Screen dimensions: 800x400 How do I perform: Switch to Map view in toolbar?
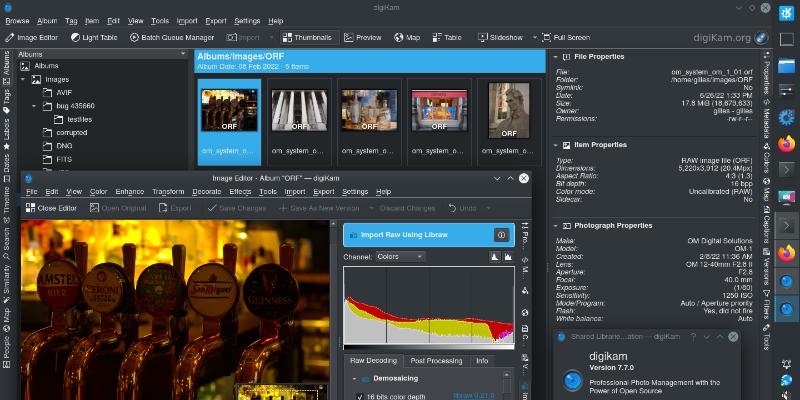coord(406,38)
